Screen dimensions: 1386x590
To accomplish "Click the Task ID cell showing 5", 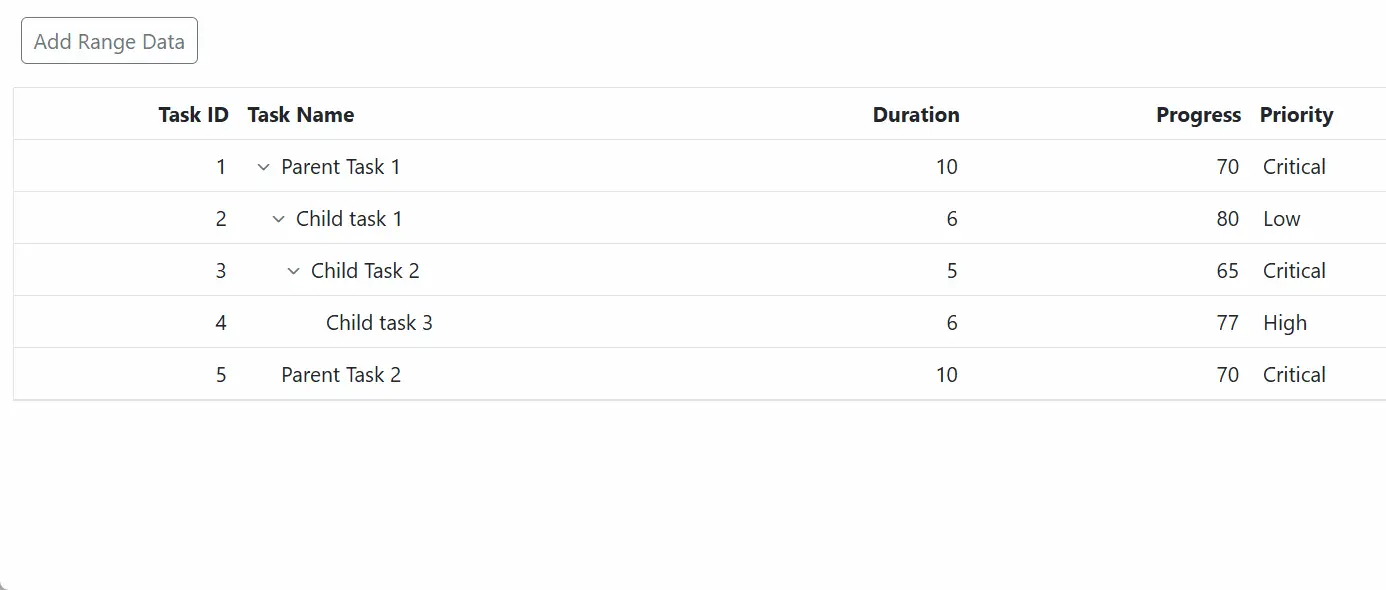I will pyautogui.click(x=221, y=374).
